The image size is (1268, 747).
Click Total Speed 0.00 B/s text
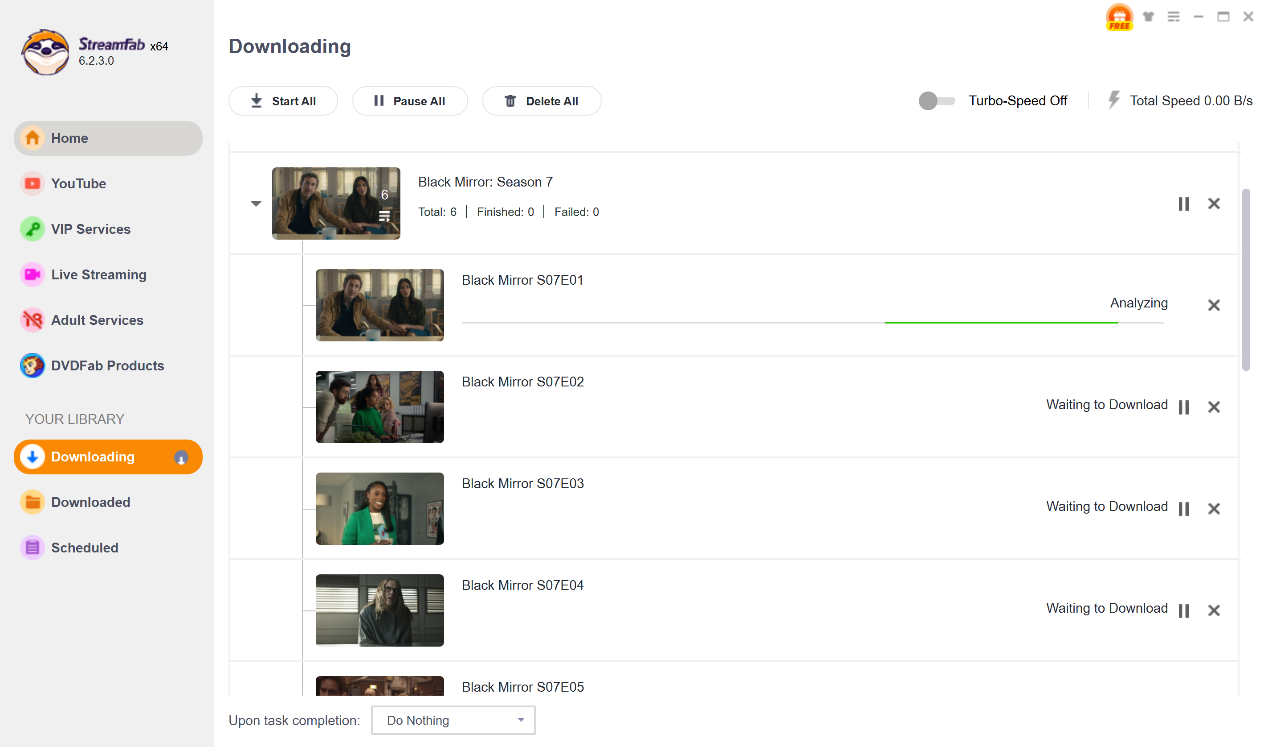(1191, 101)
